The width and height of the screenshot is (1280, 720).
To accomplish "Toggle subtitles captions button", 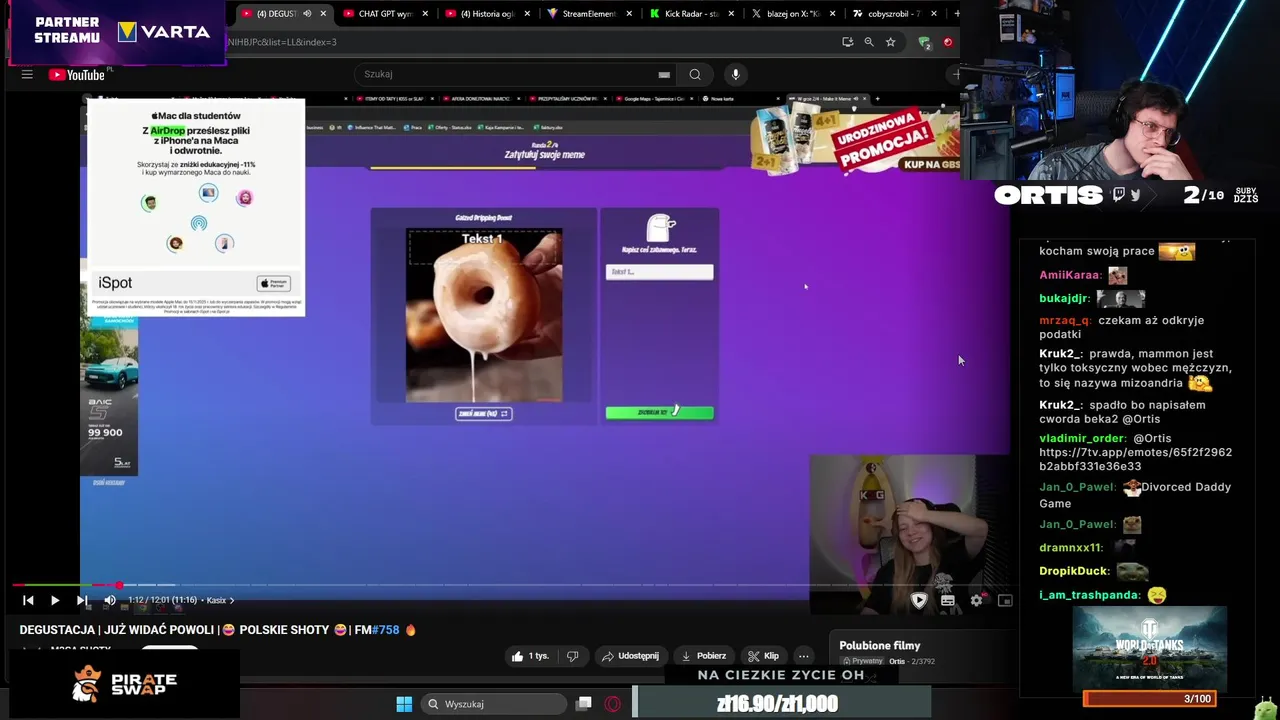I will click(x=947, y=600).
